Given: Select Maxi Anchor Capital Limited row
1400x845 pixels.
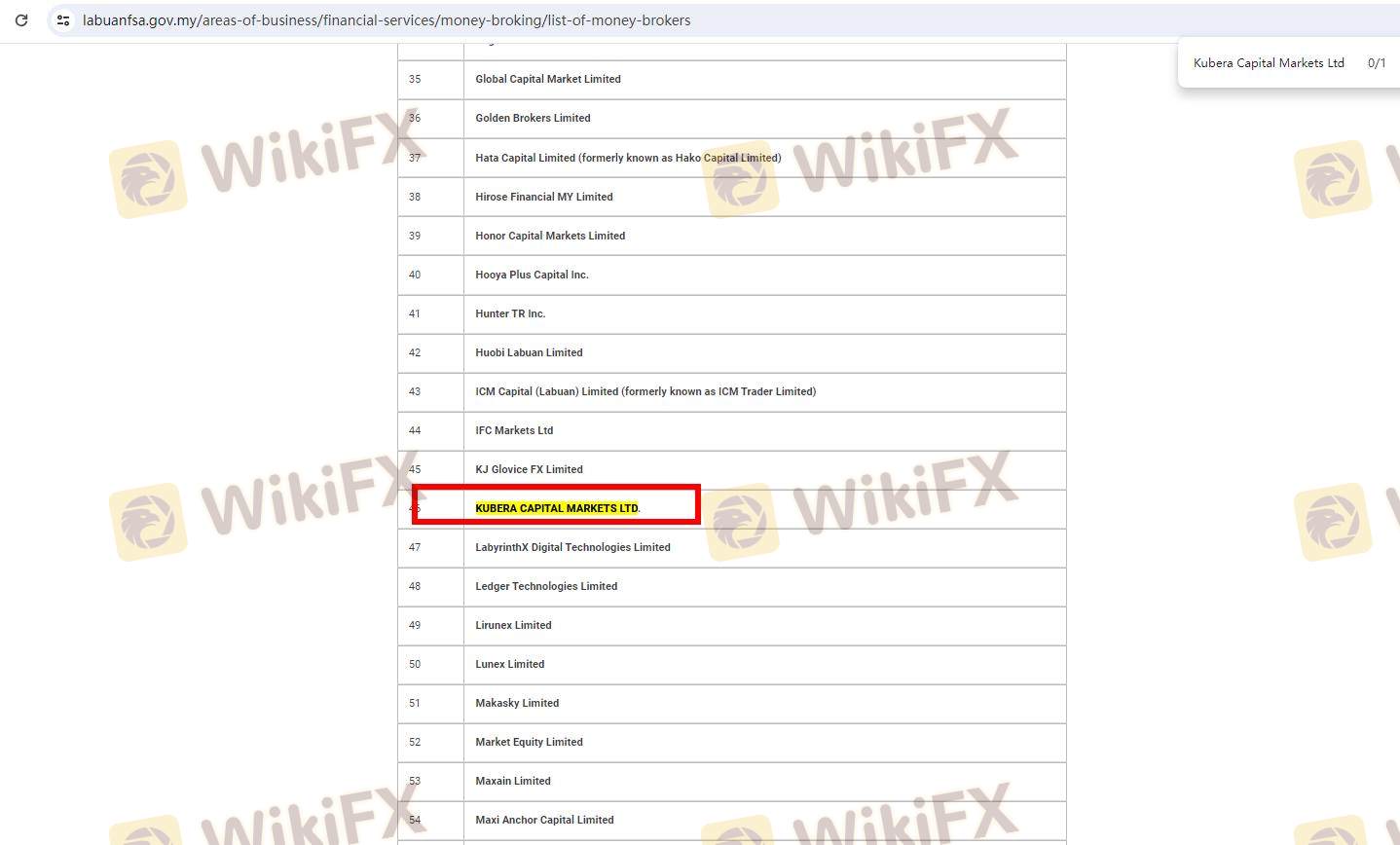Looking at the screenshot, I should click(x=544, y=820).
